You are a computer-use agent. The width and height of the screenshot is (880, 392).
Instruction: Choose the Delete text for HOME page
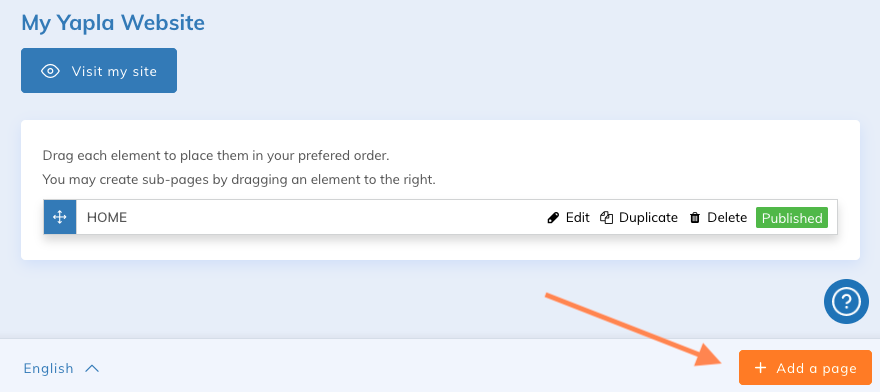[x=727, y=217]
